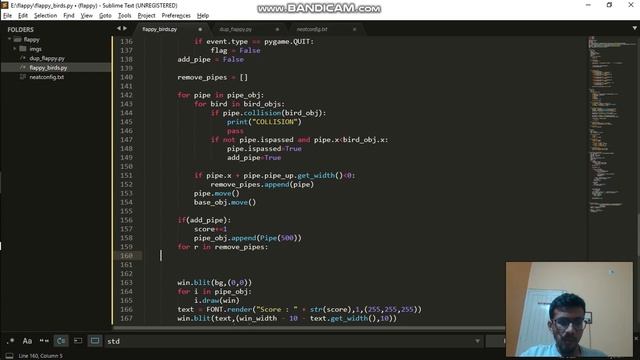Switch to the flappy_birds.py tab

[x=160, y=29]
